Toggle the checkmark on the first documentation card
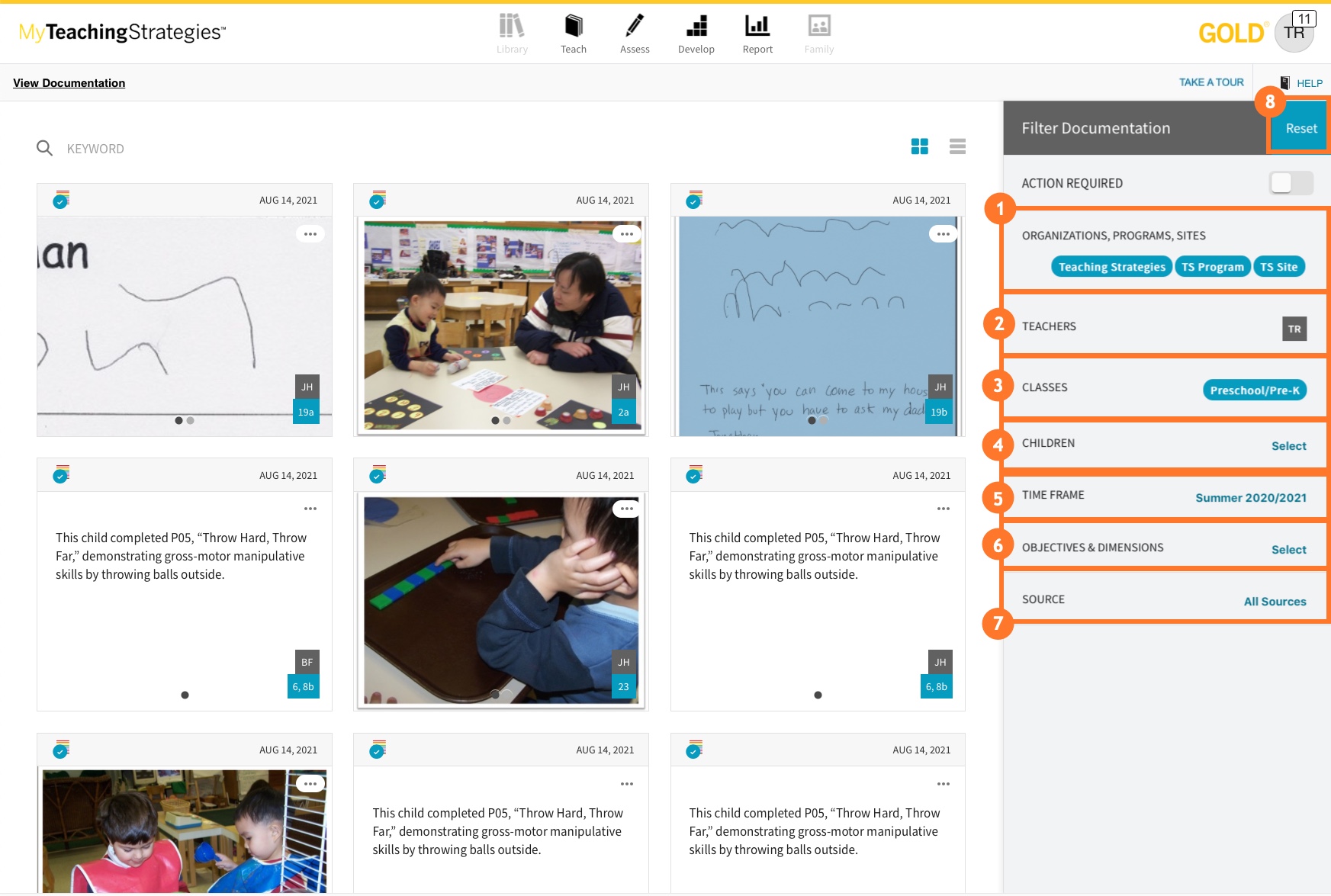This screenshot has height=896, width=1331. (x=60, y=201)
